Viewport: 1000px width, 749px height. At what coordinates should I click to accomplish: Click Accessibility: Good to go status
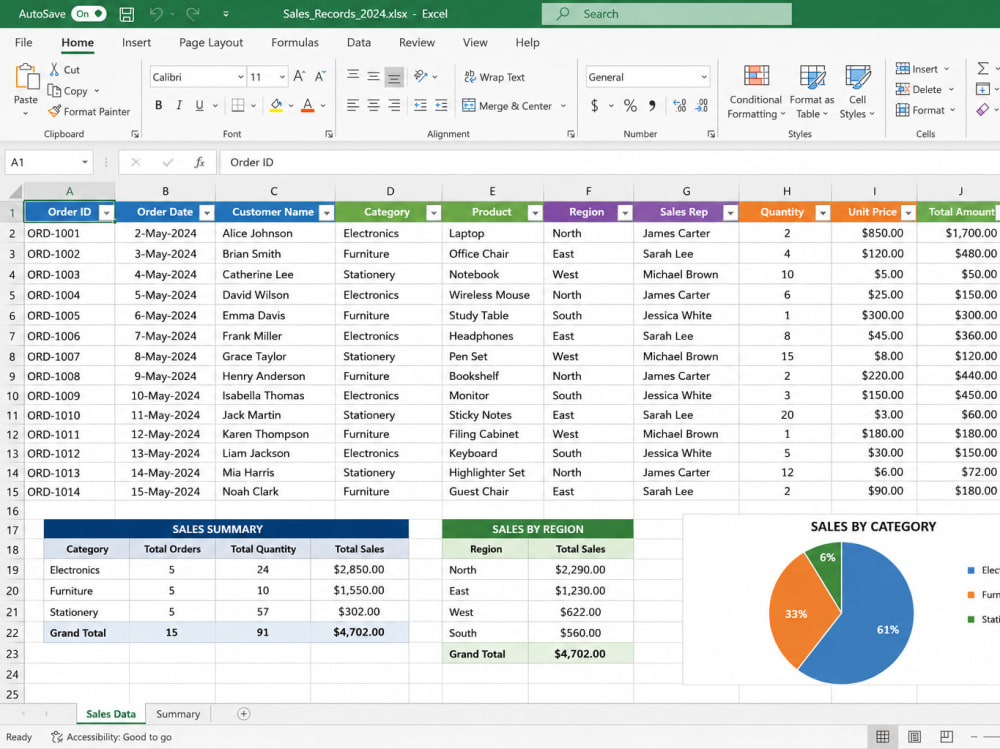pos(112,737)
